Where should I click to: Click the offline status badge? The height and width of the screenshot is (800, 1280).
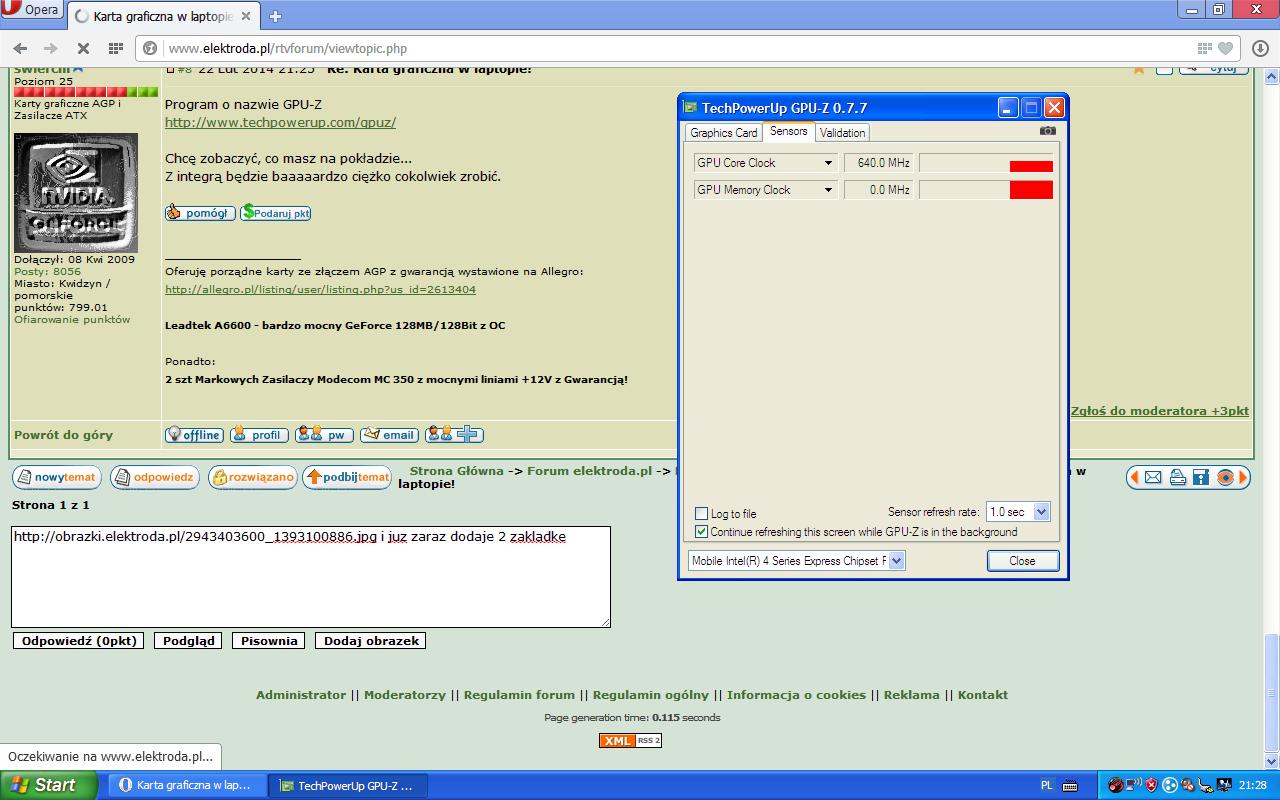point(194,435)
